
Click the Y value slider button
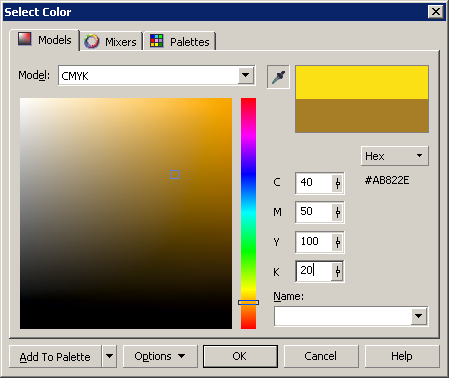click(x=338, y=242)
